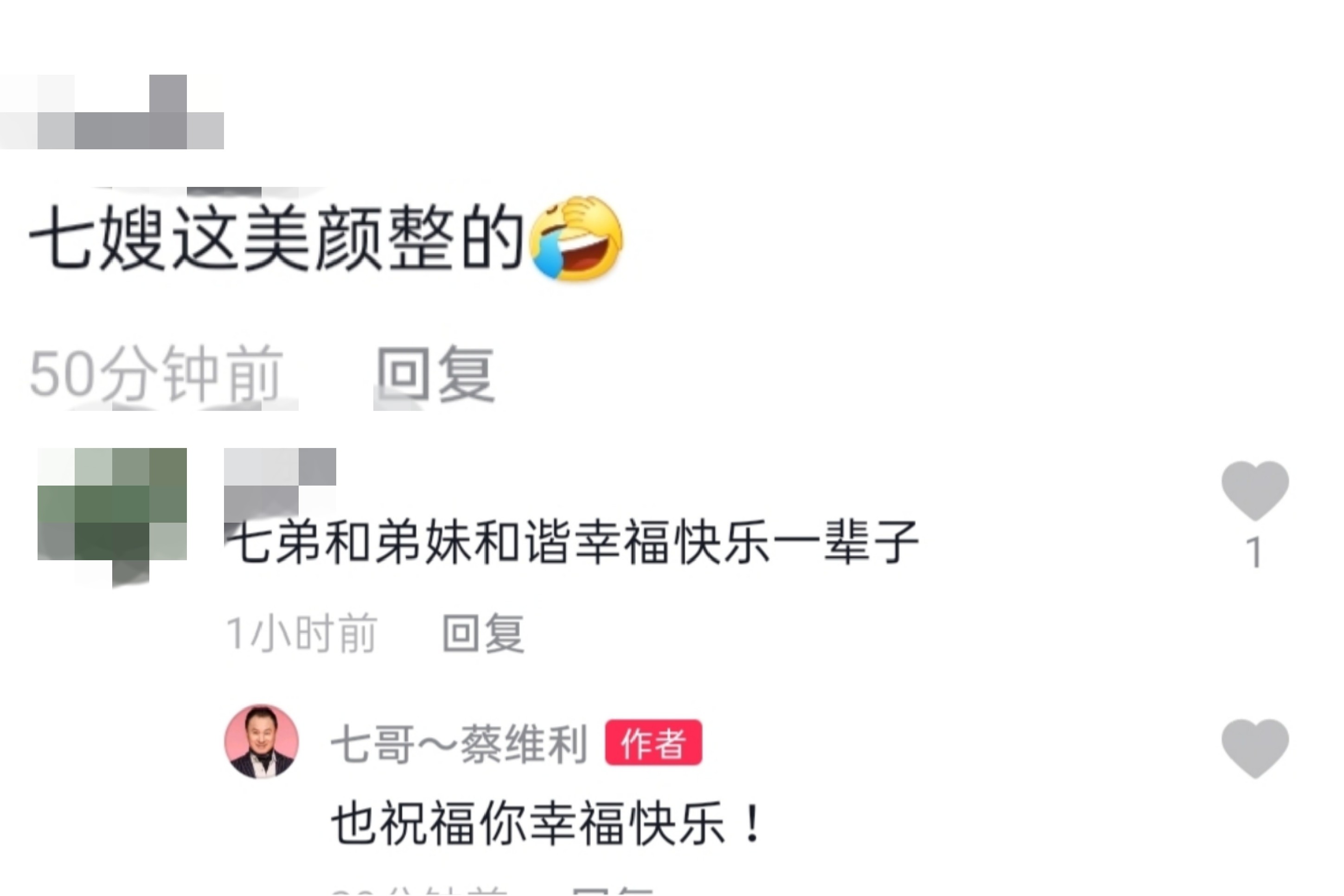Like the 七弟和弟妹 comment with heart icon
1344x896 pixels.
coord(1255,490)
